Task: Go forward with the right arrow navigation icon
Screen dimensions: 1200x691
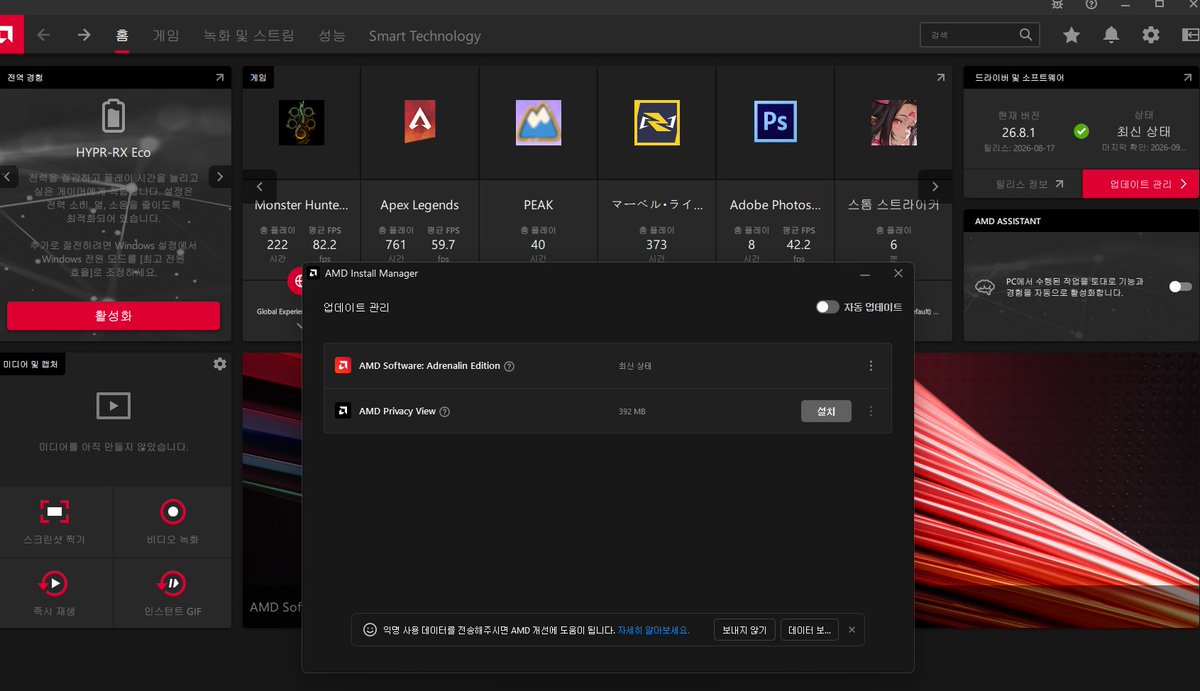Action: tap(84, 35)
